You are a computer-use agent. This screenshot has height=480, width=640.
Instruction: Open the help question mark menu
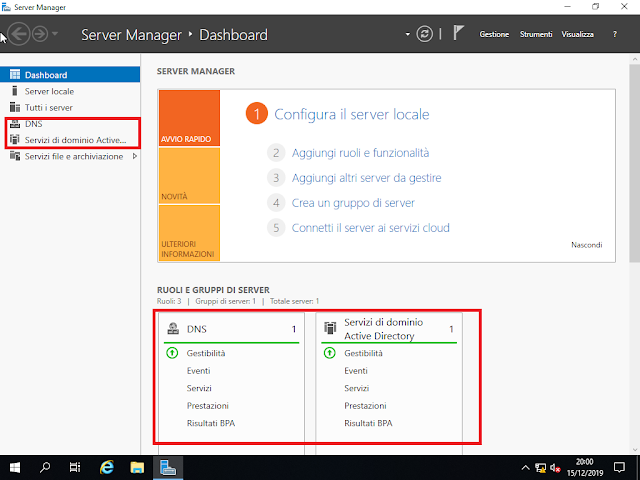(x=615, y=34)
